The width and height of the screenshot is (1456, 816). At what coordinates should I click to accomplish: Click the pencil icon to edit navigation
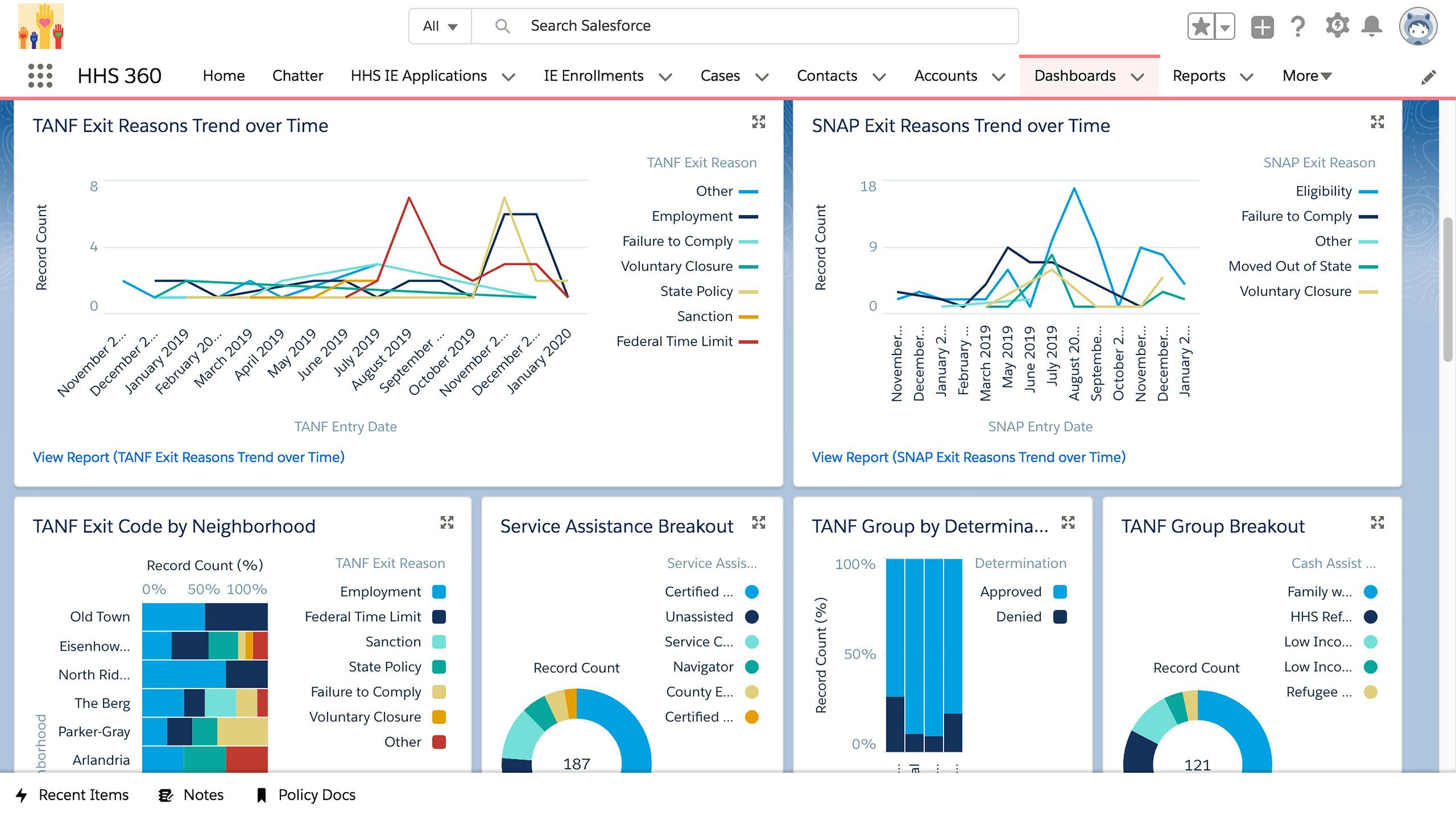pos(1428,77)
